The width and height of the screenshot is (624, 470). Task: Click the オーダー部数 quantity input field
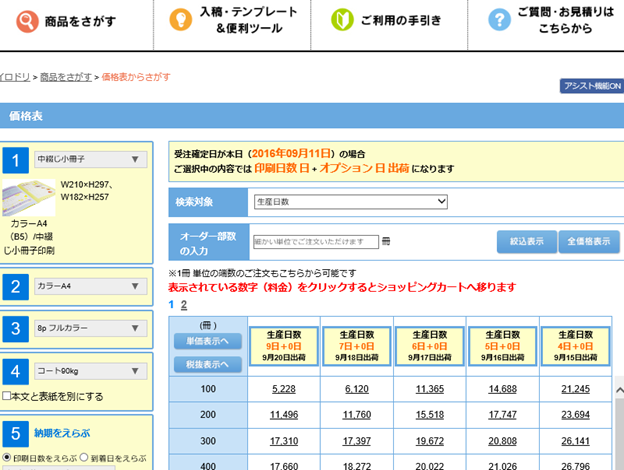[x=316, y=241]
